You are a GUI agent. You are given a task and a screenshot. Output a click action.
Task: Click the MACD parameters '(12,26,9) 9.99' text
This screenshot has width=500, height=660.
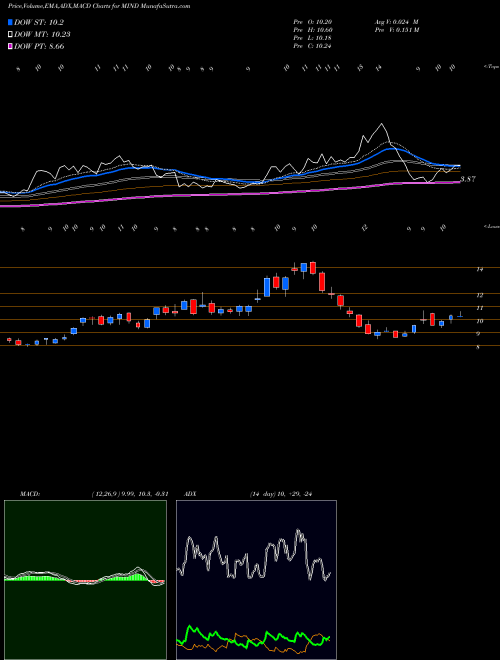(x=130, y=494)
